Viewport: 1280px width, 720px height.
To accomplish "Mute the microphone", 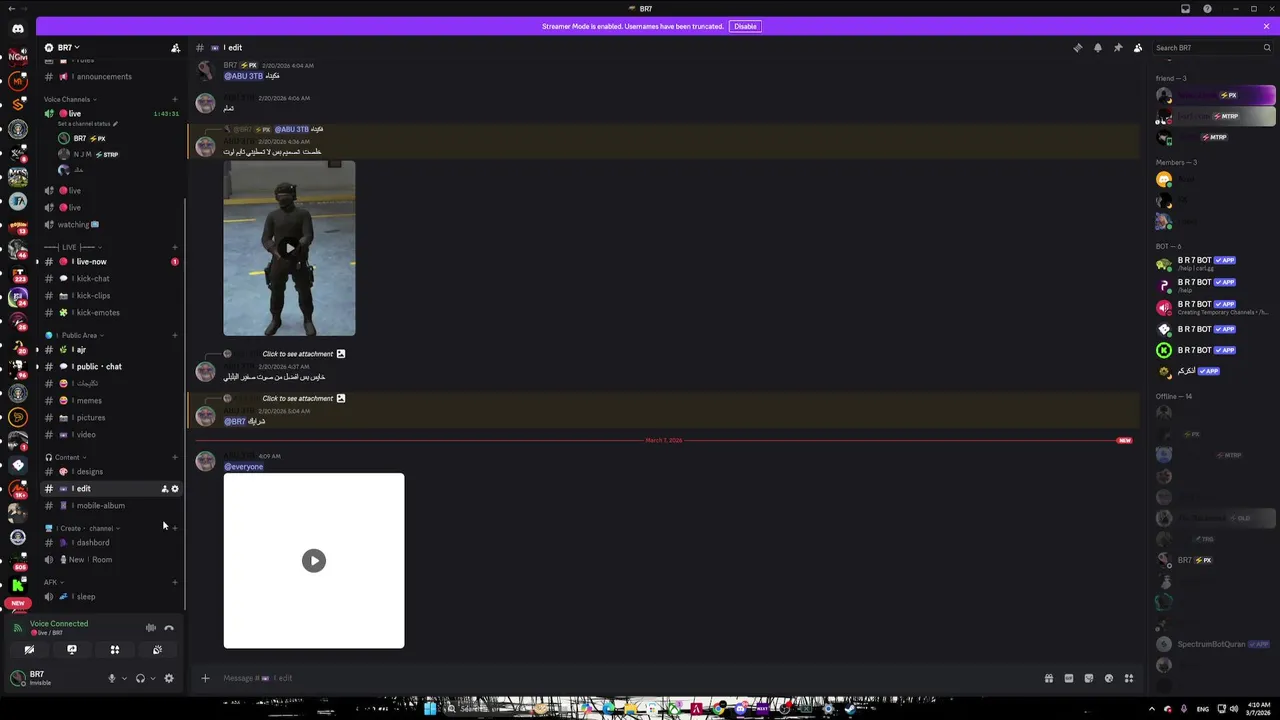I will coord(112,678).
